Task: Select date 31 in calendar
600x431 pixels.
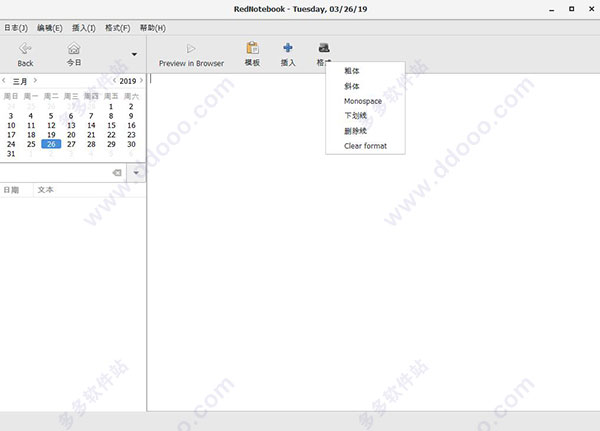Action: (11, 154)
